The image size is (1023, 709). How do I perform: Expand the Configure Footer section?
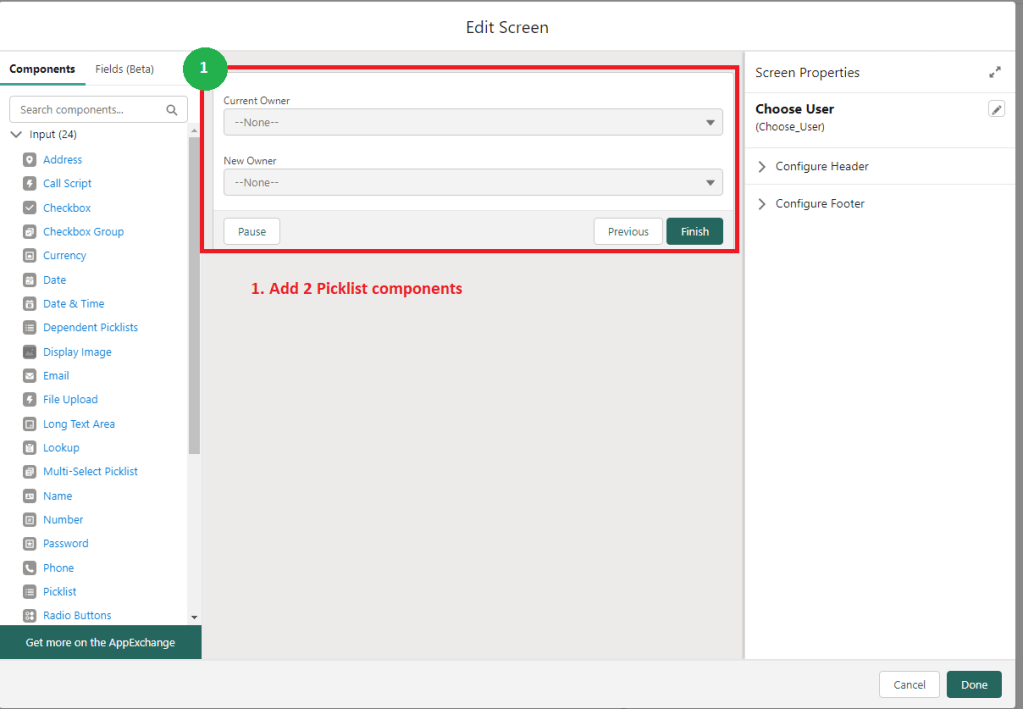coord(819,204)
